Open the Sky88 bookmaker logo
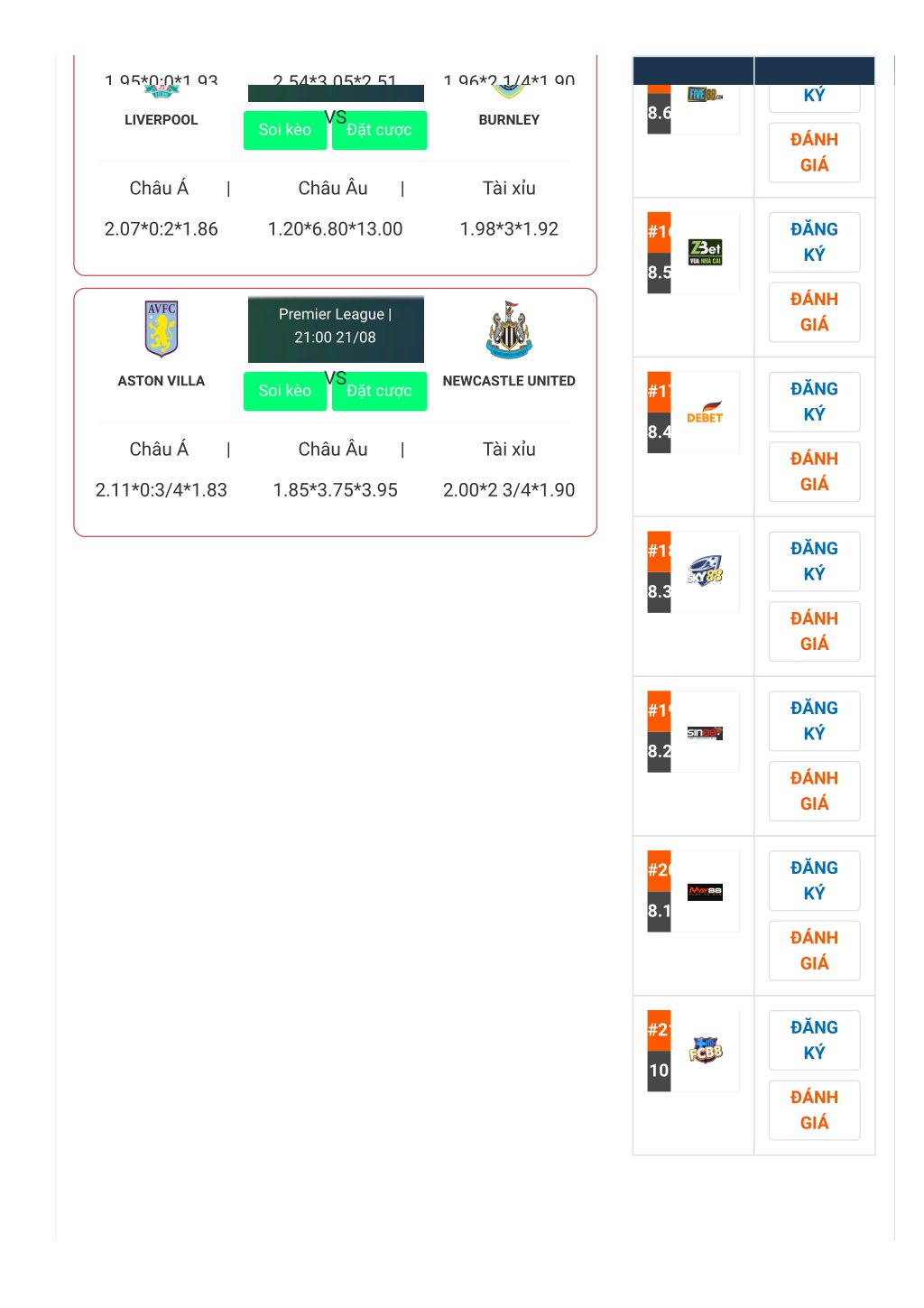 pyautogui.click(x=705, y=571)
